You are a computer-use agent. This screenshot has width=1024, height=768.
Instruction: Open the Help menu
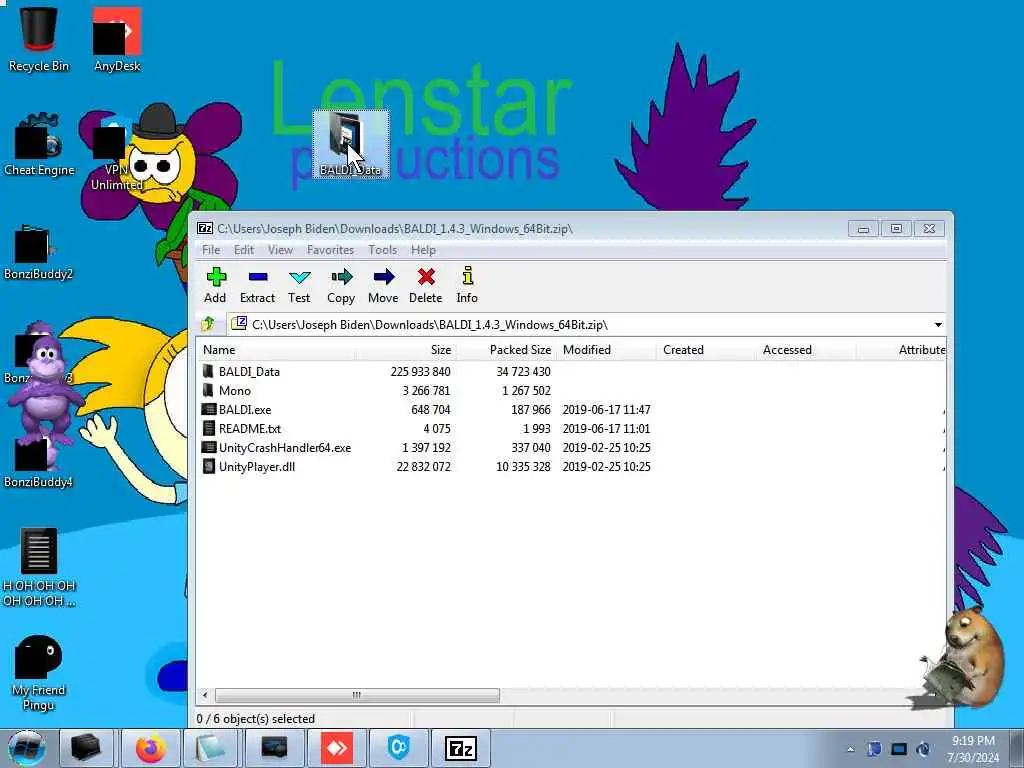(423, 250)
